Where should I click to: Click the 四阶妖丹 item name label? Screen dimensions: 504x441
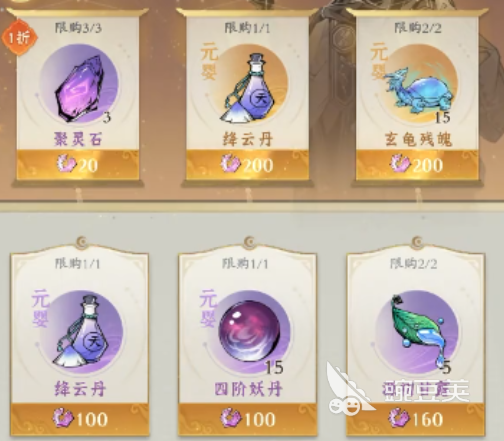(x=248, y=389)
